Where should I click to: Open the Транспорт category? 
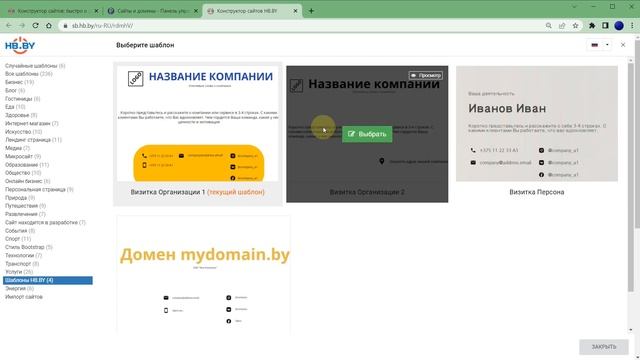(x=22, y=264)
